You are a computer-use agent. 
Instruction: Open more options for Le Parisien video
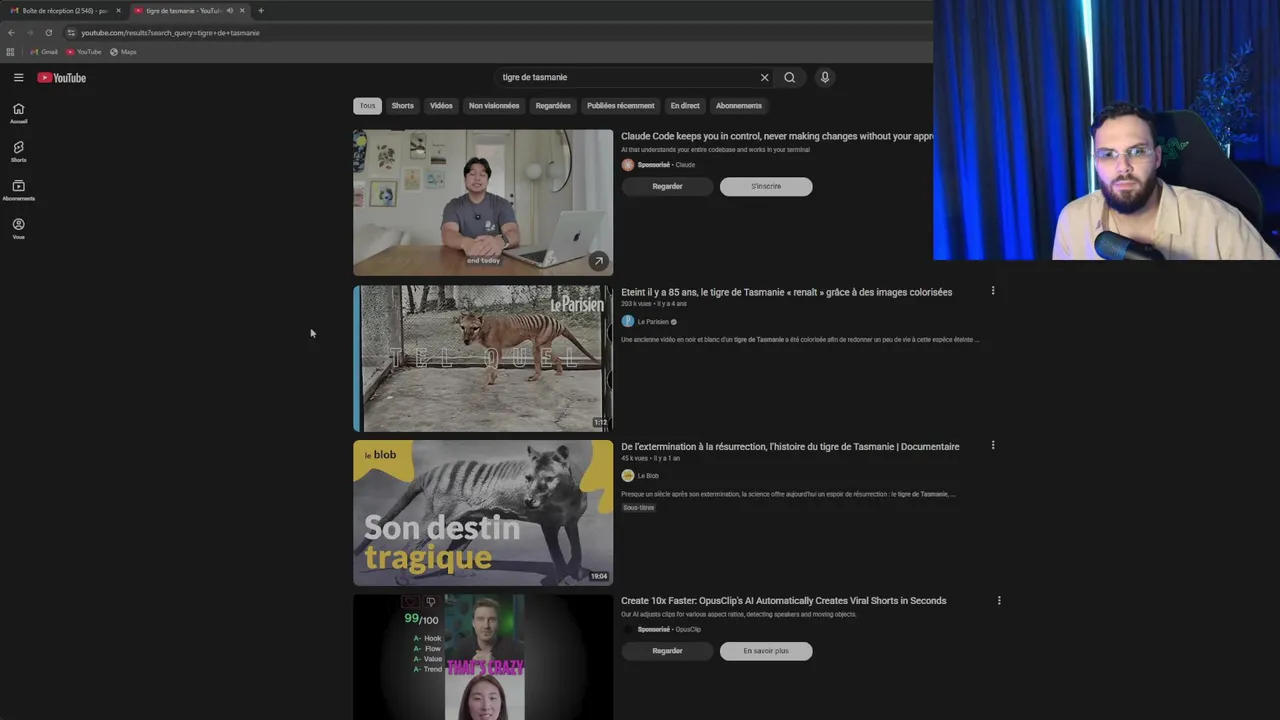pyautogui.click(x=993, y=291)
